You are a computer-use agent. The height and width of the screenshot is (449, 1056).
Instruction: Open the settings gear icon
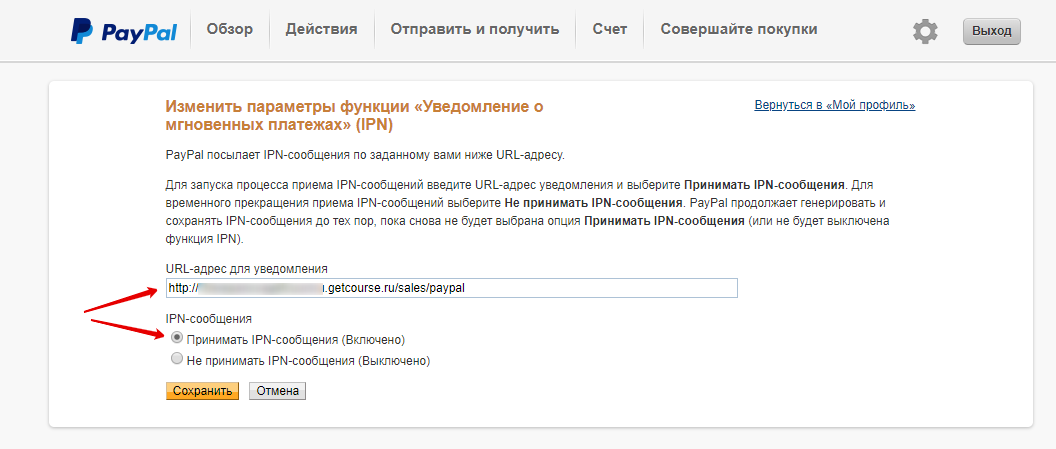925,32
